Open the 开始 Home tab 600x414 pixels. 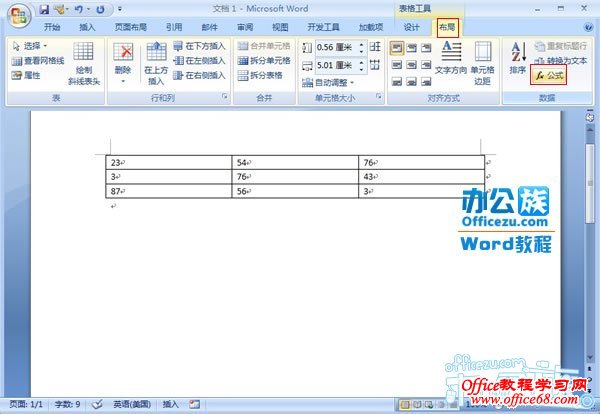pos(52,27)
